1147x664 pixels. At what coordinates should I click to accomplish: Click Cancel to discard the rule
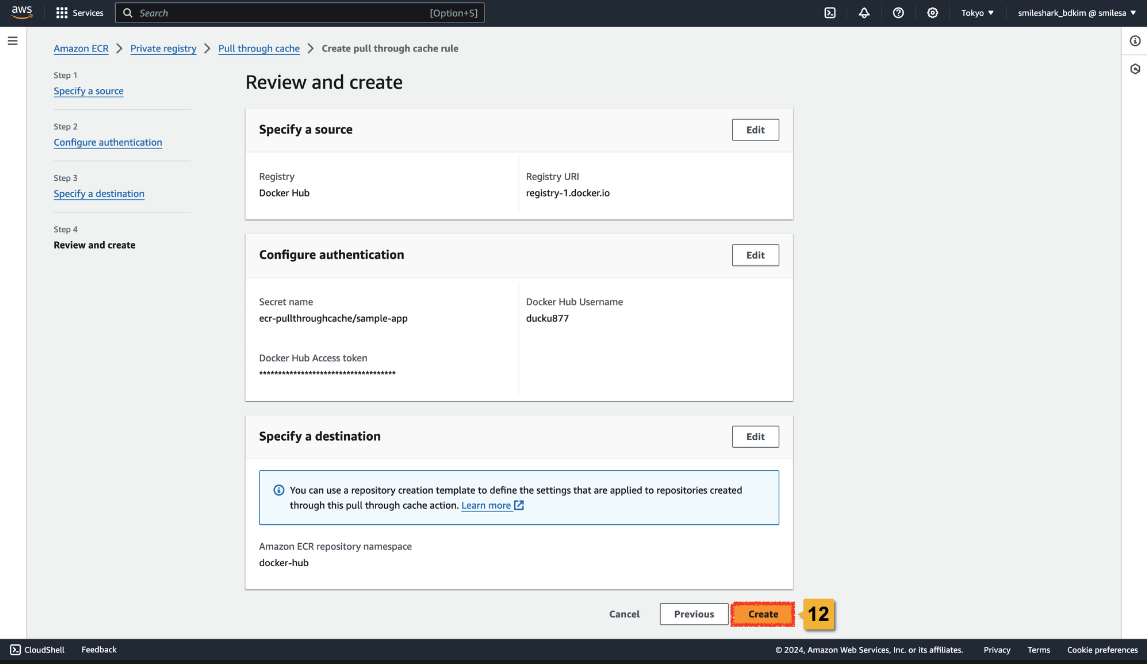pyautogui.click(x=624, y=614)
